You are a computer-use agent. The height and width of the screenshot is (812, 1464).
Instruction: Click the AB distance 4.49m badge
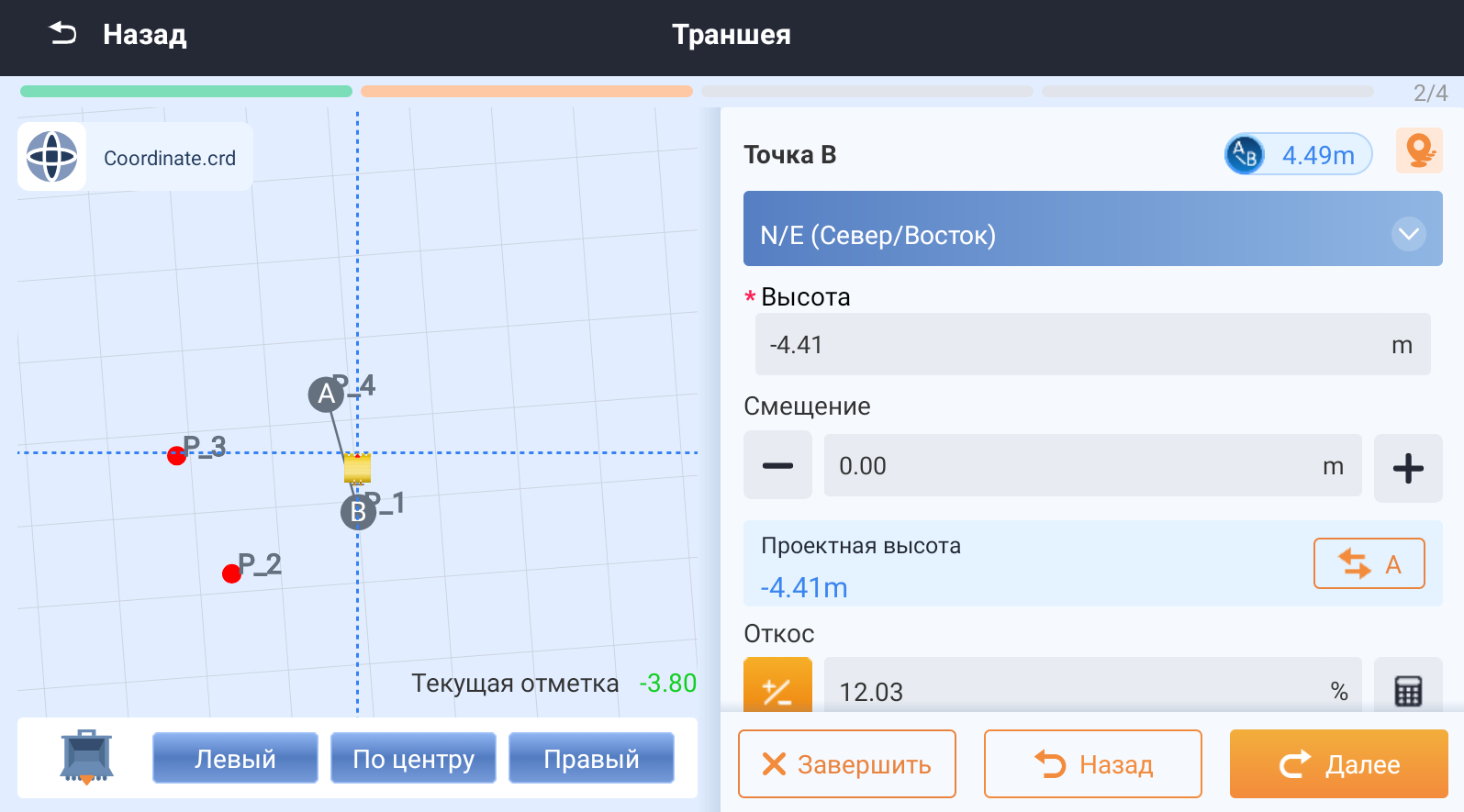(1298, 155)
